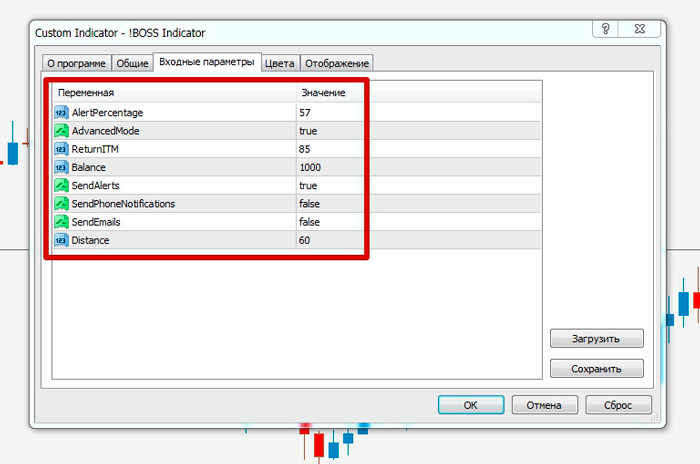
Task: Click the SendEmails boolean type icon
Action: click(62, 221)
